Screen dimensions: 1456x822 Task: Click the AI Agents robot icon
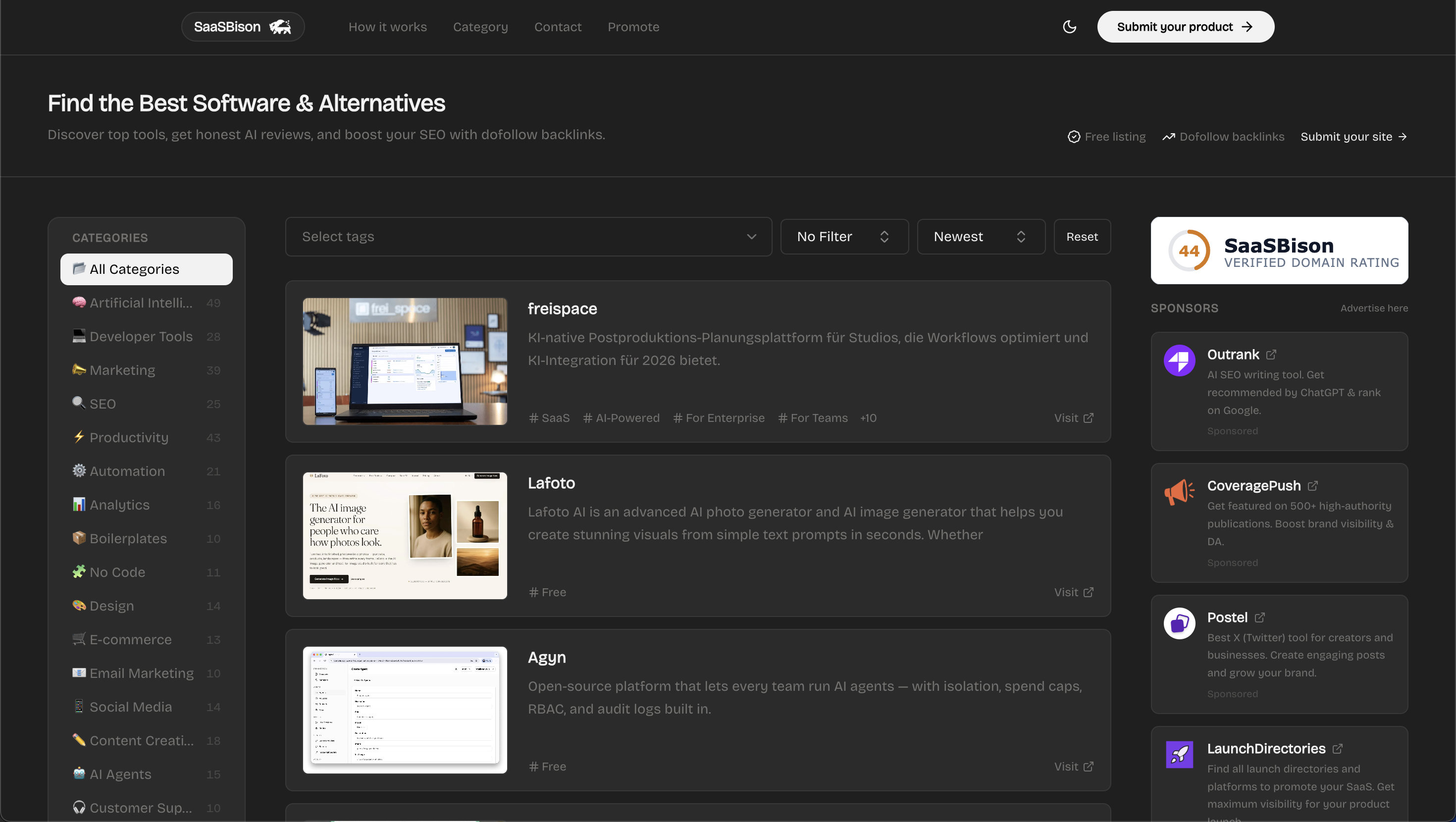pos(79,773)
